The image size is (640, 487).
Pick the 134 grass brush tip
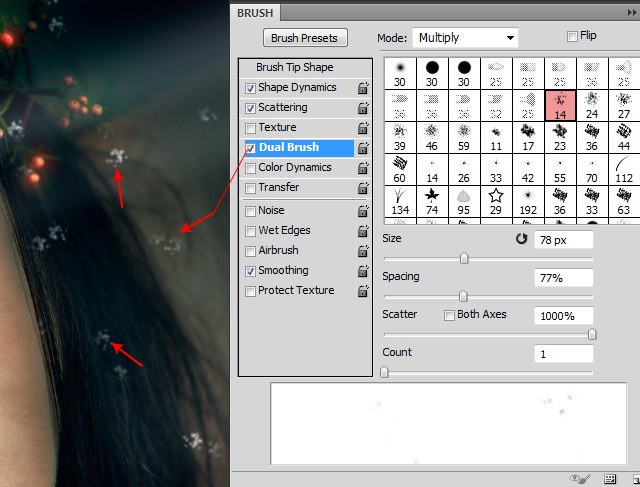(x=400, y=202)
